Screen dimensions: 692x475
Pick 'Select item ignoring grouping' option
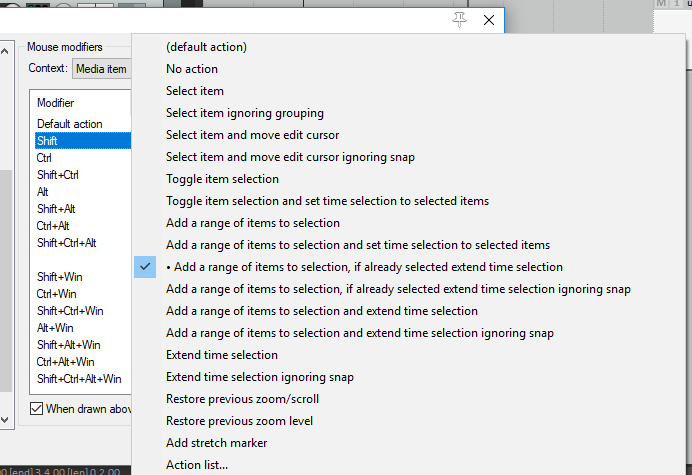coord(245,113)
